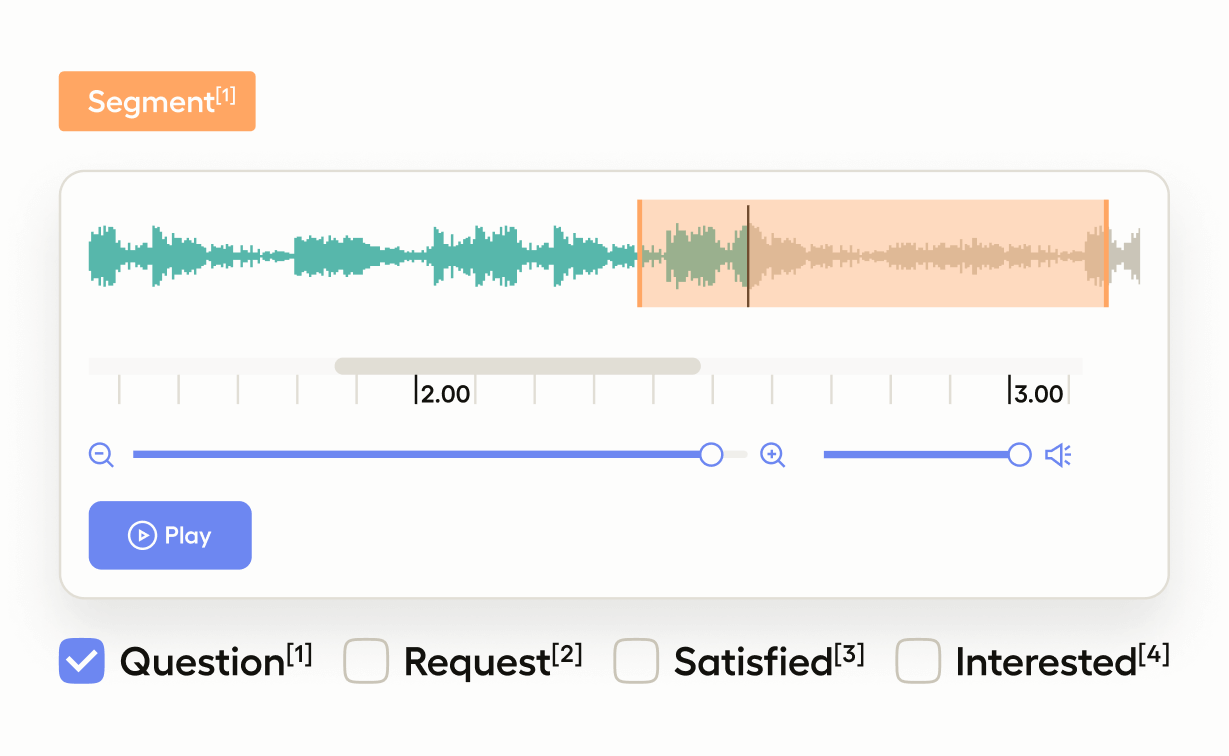Uncheck the Question checkbox
Image resolution: width=1229 pixels, height=756 pixels.
tap(82, 661)
